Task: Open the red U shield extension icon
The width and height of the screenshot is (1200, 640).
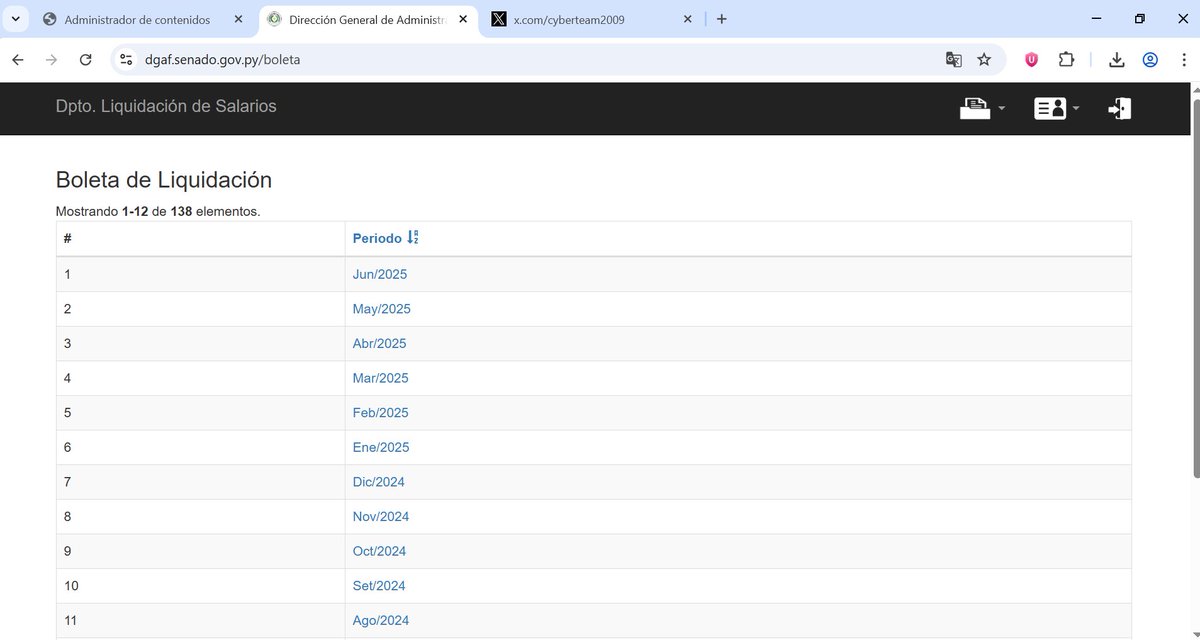Action: click(x=1031, y=60)
